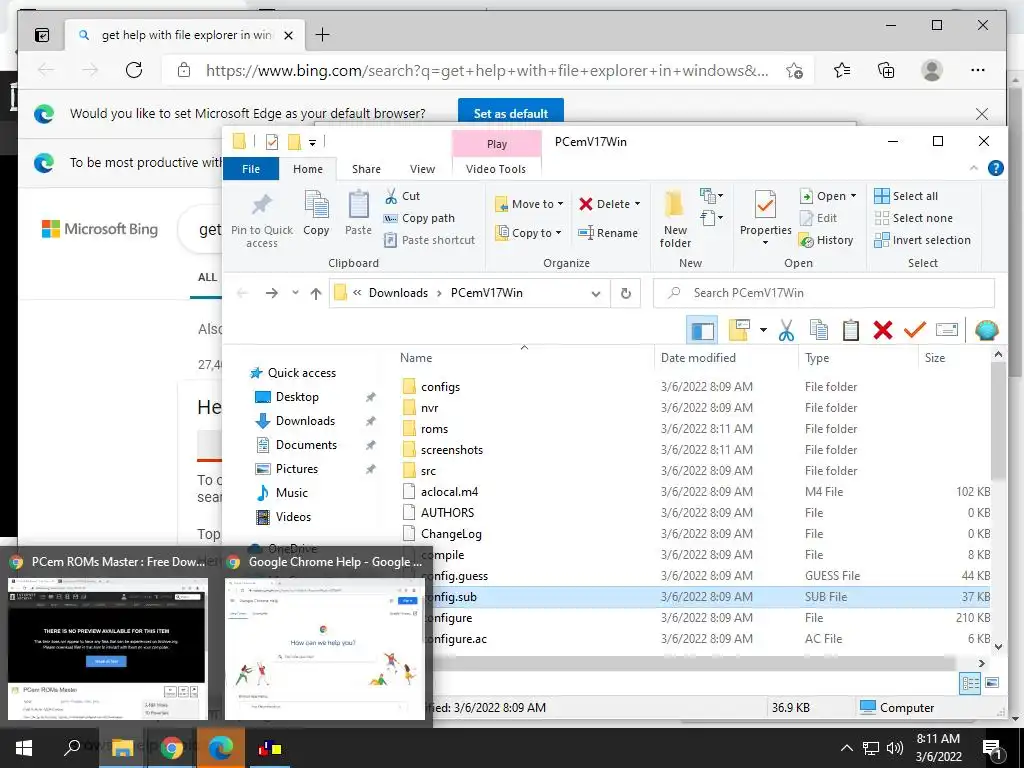Expand the Delete dropdown arrow

point(637,204)
